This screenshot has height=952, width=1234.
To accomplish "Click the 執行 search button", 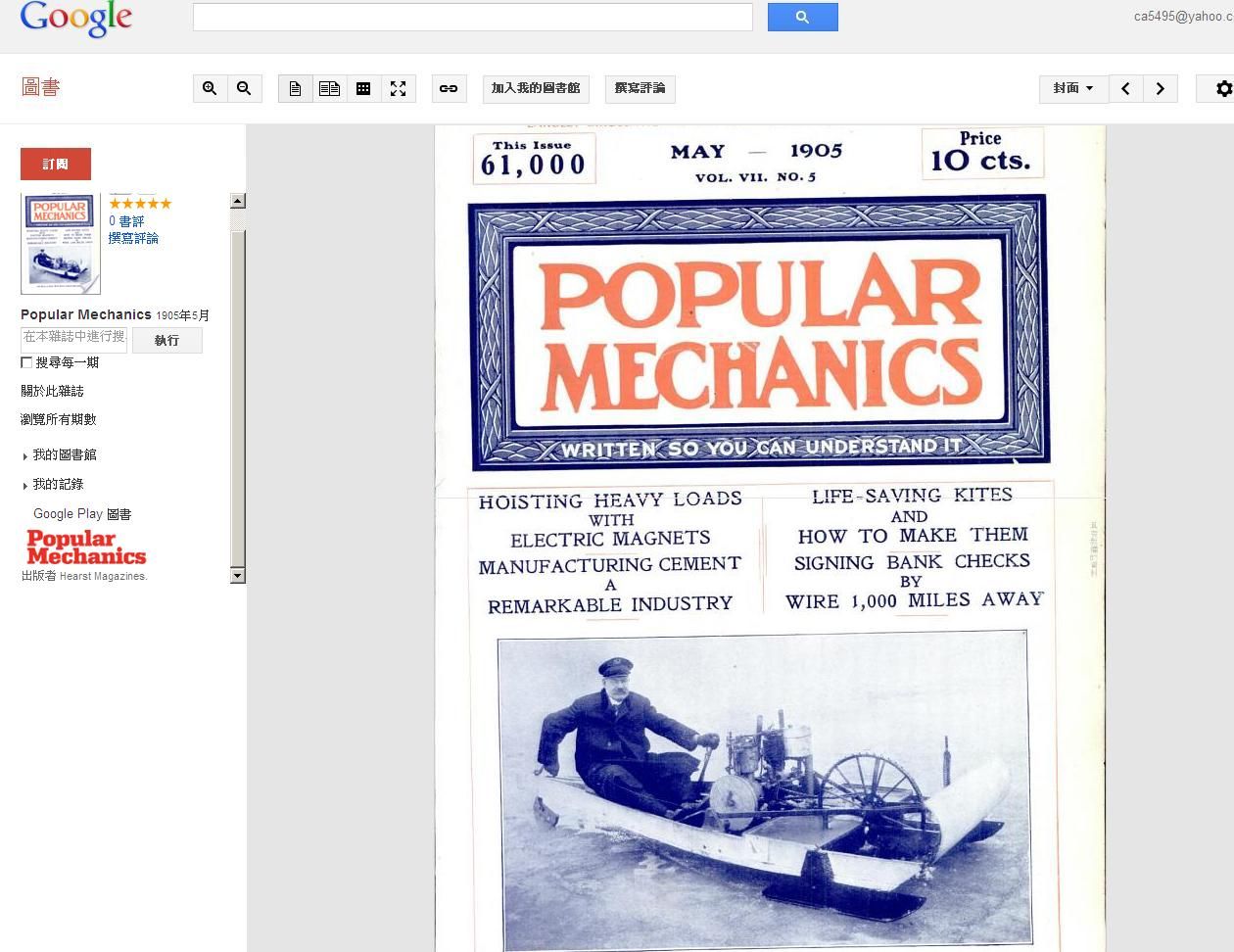I will point(166,340).
